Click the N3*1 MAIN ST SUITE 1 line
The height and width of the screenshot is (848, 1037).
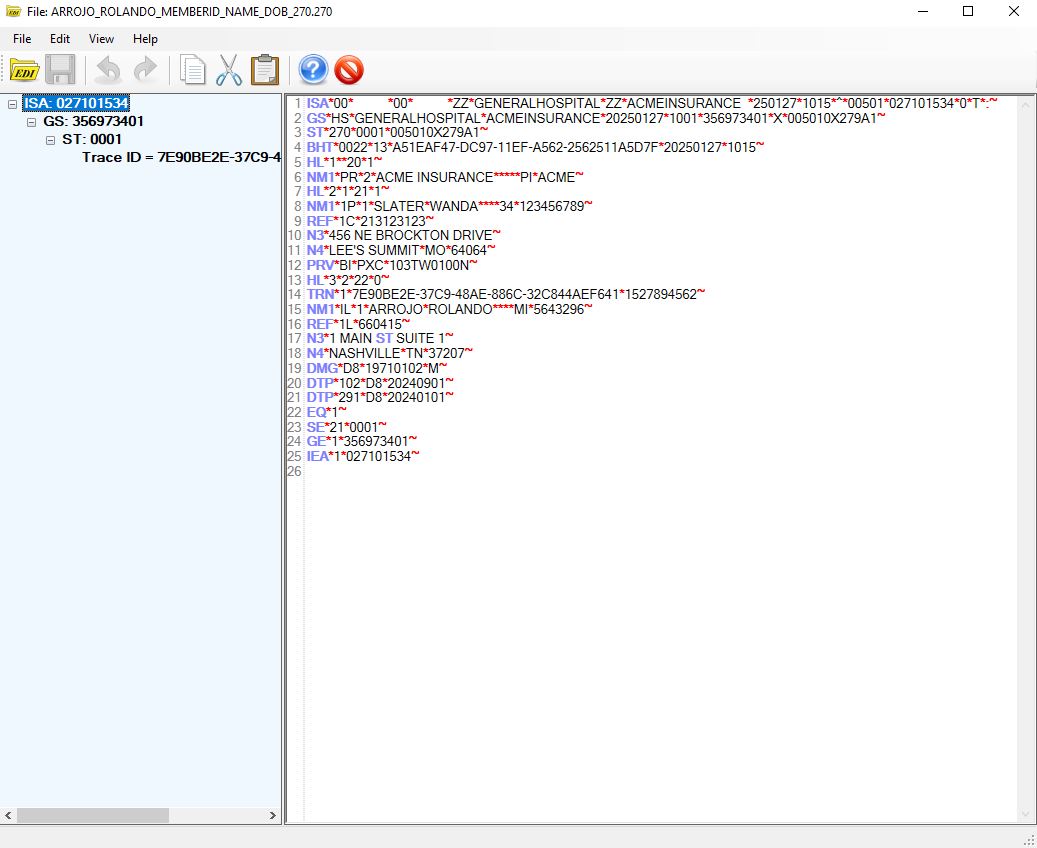tap(380, 338)
